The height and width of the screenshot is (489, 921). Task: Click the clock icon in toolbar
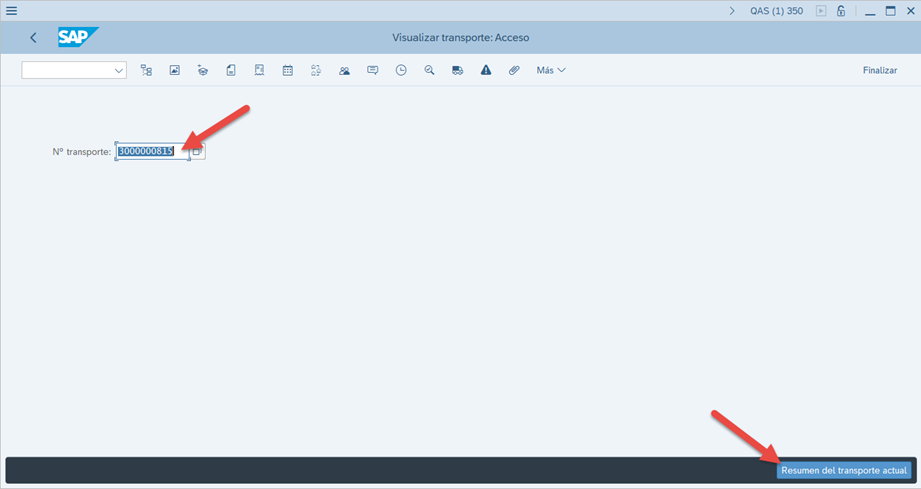click(401, 71)
